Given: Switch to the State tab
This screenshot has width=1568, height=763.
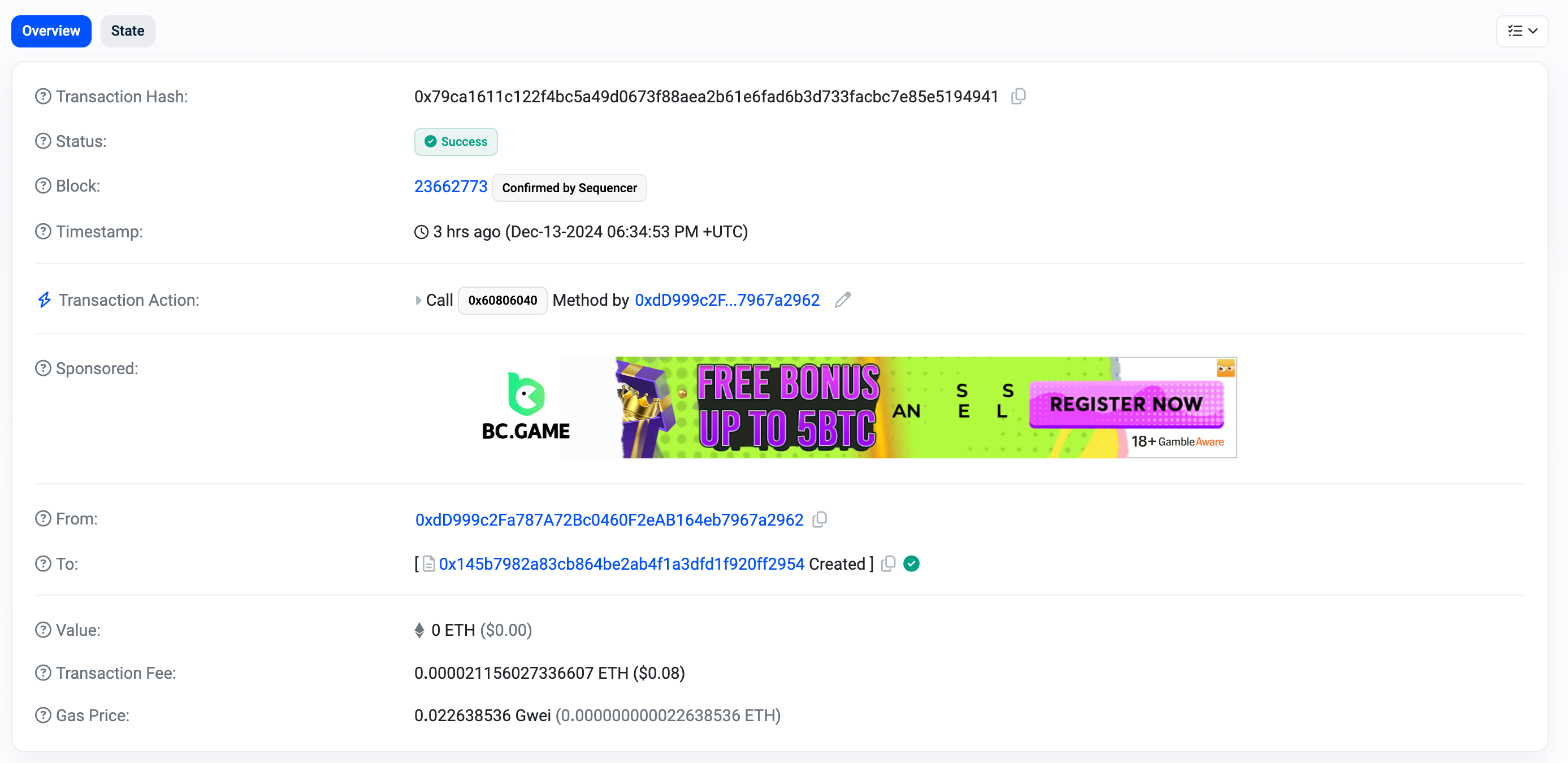Looking at the screenshot, I should coord(127,31).
